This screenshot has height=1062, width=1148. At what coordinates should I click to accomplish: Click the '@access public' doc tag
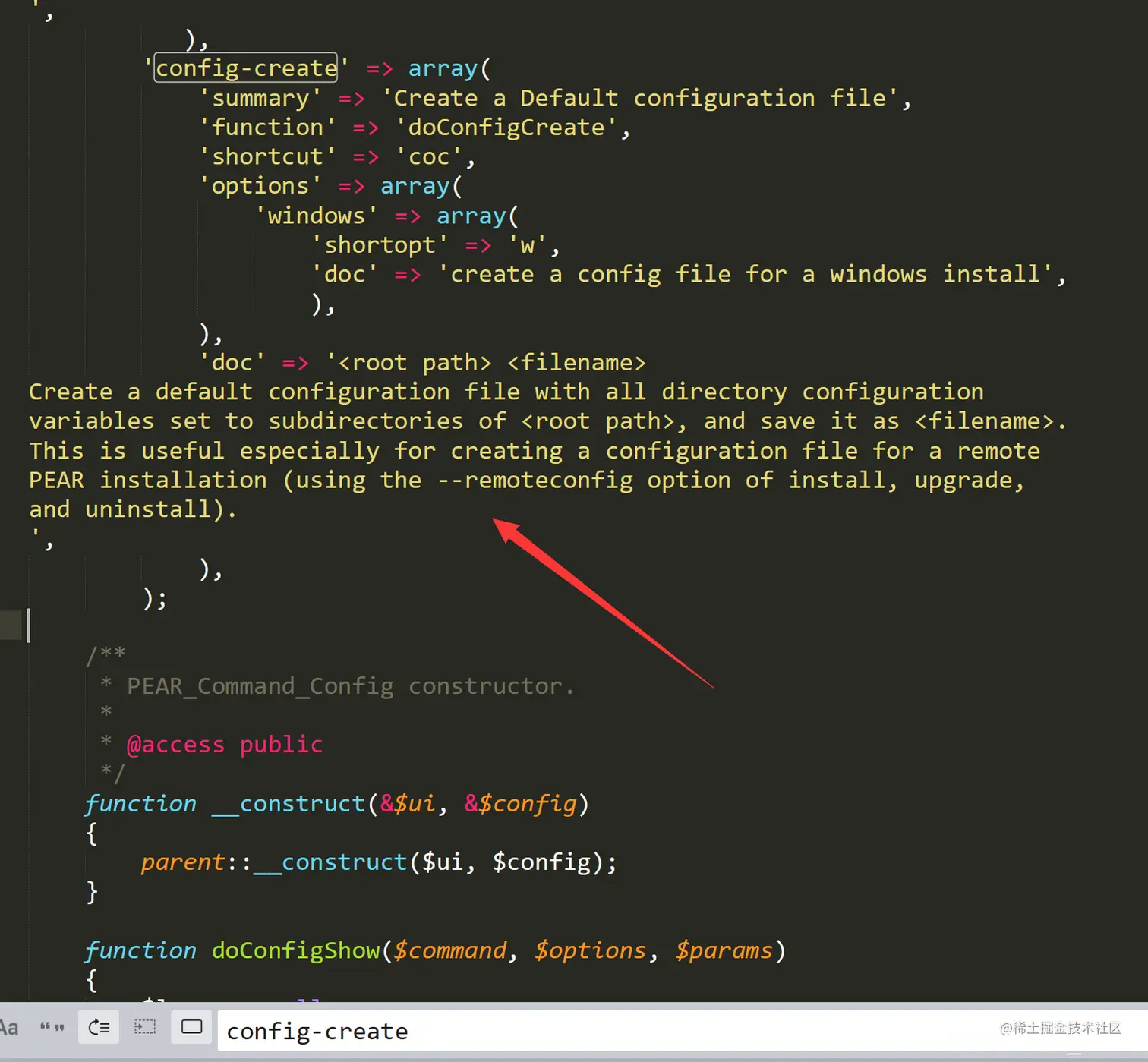[x=225, y=745]
